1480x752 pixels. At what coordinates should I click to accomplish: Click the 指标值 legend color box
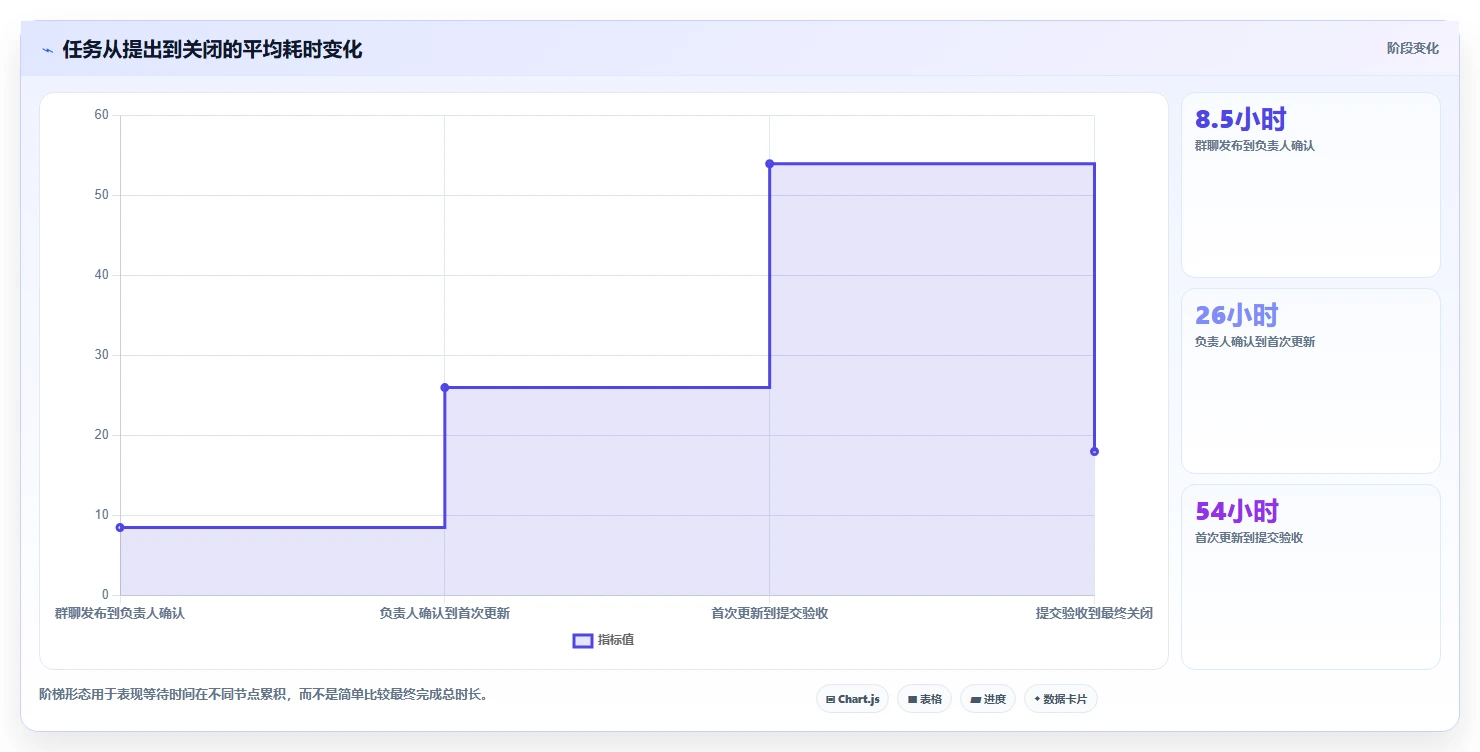[x=583, y=640]
